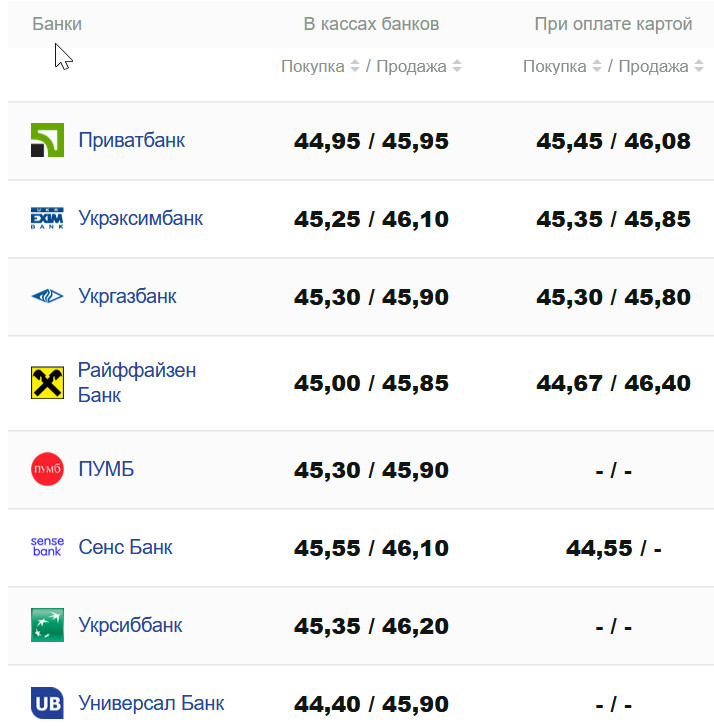Open the Универсал Банк link
The image size is (714, 726).
click(x=151, y=703)
